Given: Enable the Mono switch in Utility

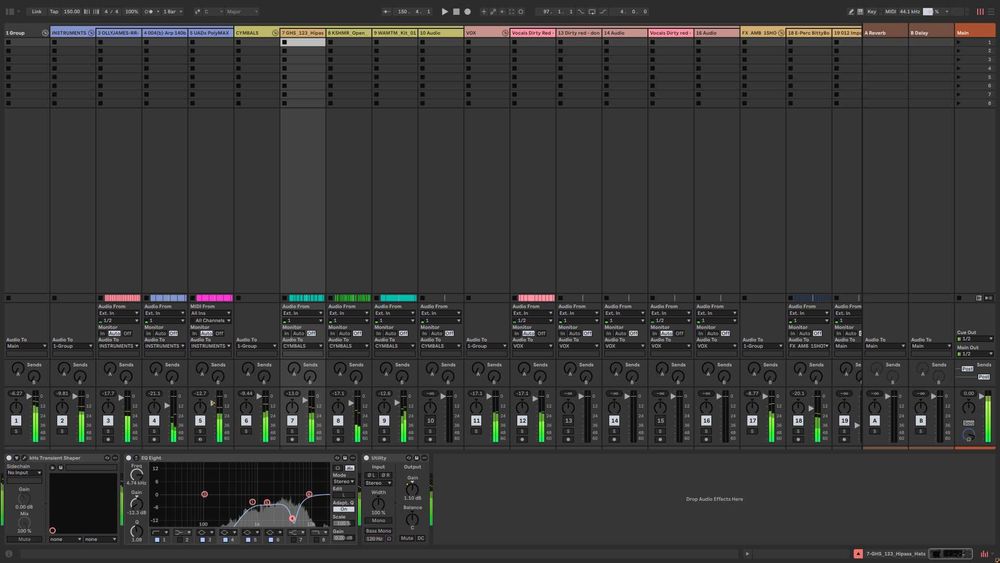Looking at the screenshot, I should click(378, 520).
